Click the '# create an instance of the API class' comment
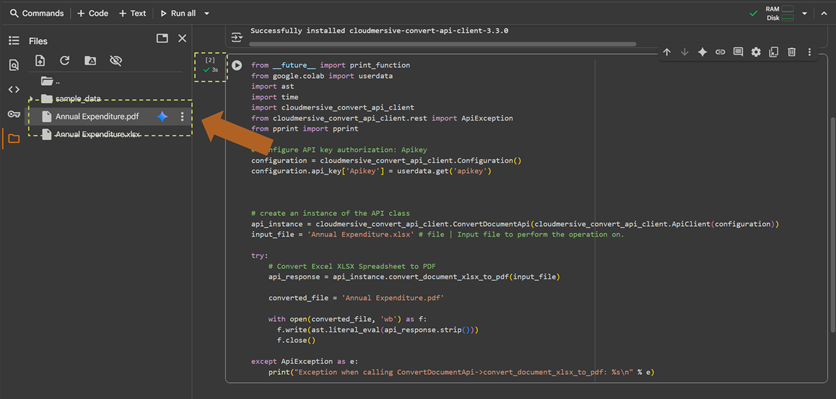This screenshot has height=399, width=836. (330, 213)
